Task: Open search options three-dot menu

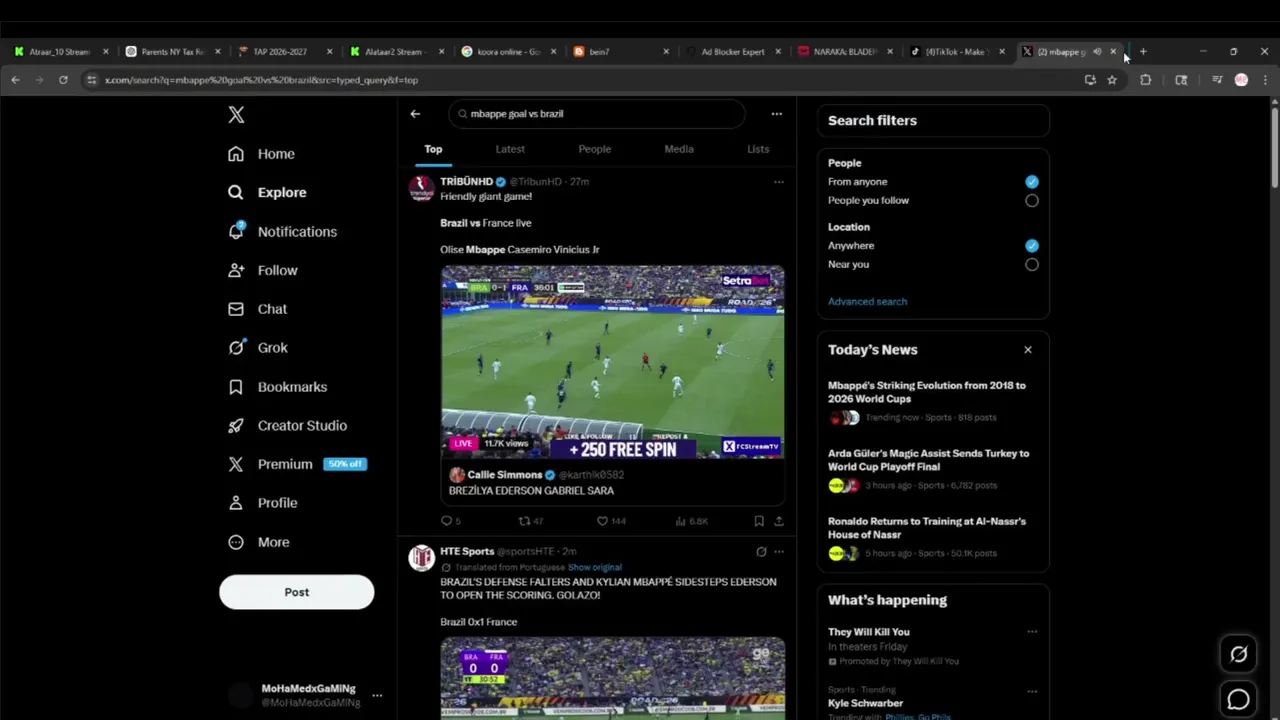Action: click(x=776, y=114)
